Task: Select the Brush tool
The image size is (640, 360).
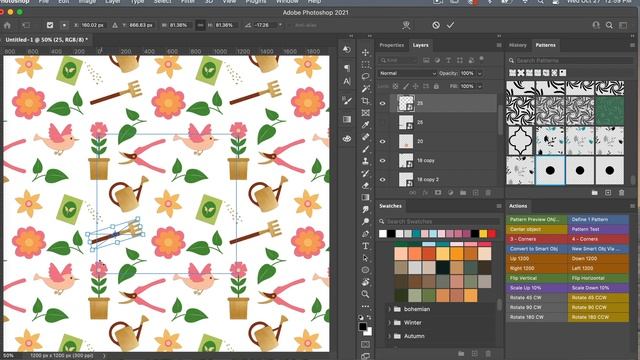Action: pos(365,149)
